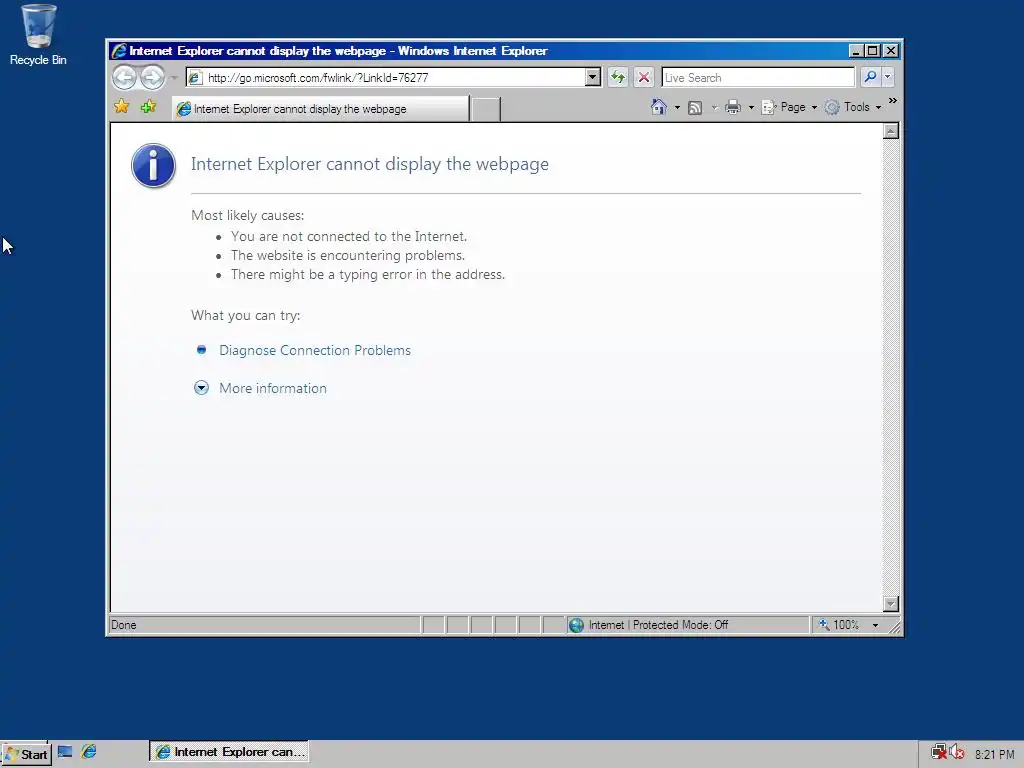Viewport: 1024px width, 768px height.
Task: Click 'There might be a typing error' text
Action: coord(368,274)
